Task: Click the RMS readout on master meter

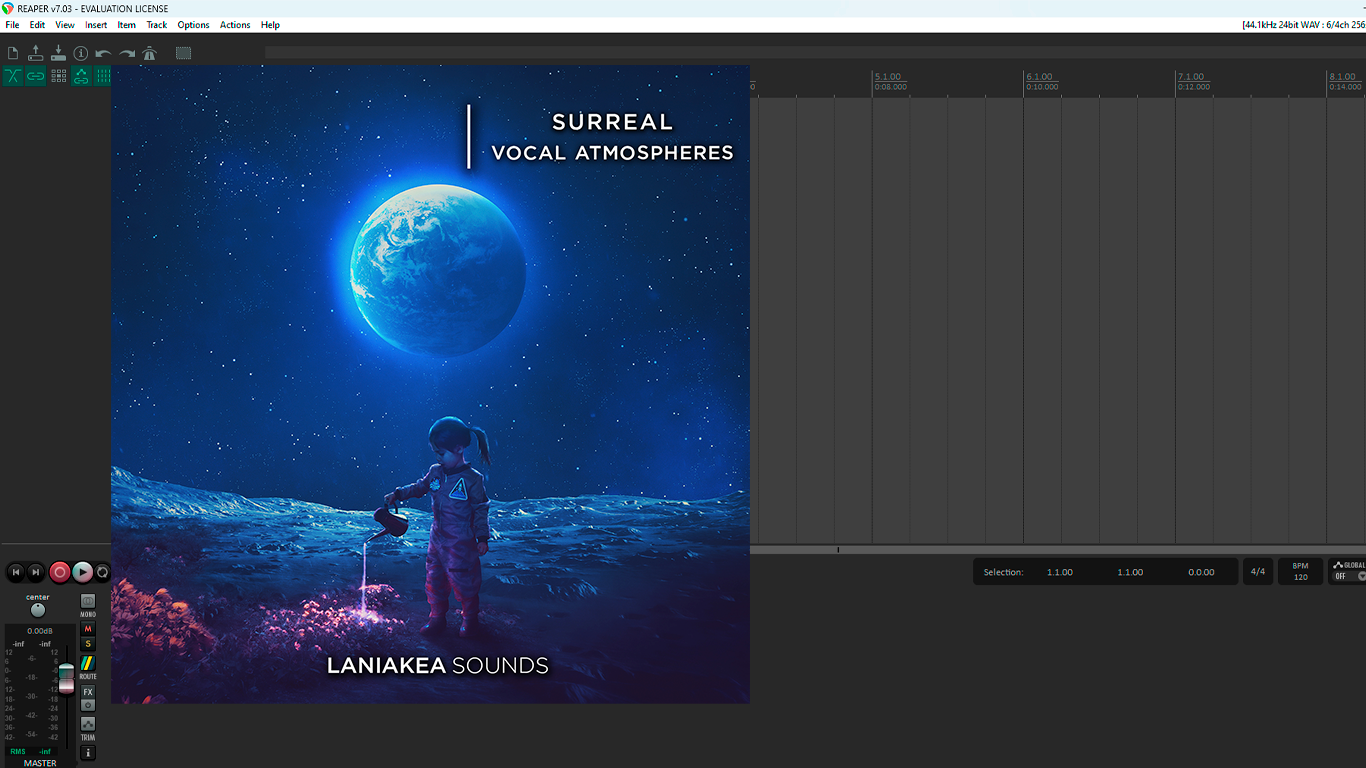Action: click(x=18, y=751)
